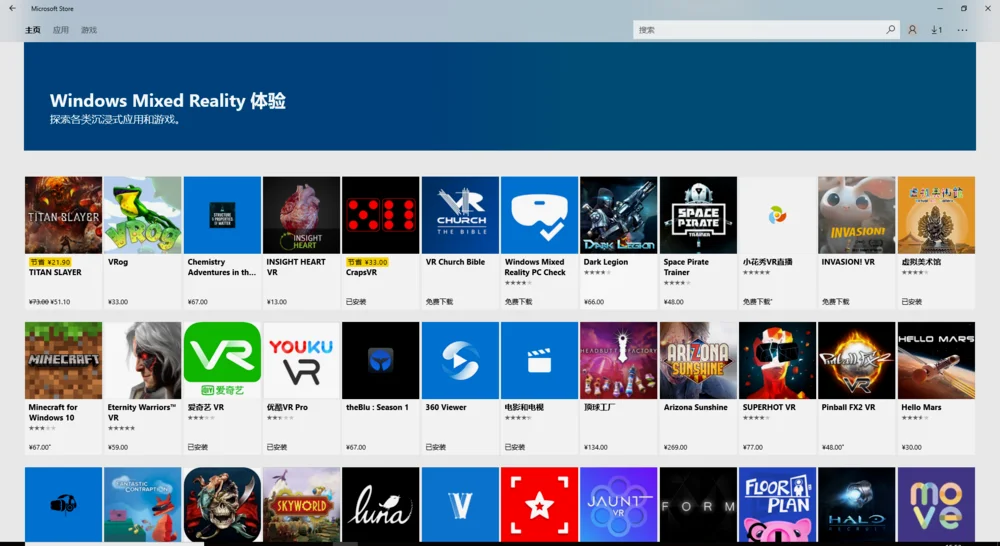
Task: Open the CrapsVR dice icon tile
Action: [381, 215]
